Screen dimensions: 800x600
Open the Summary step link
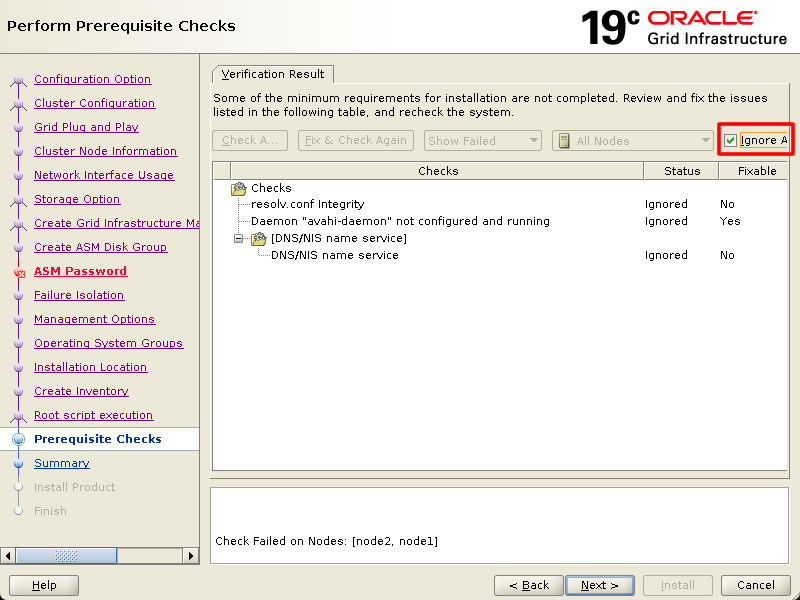(62, 463)
